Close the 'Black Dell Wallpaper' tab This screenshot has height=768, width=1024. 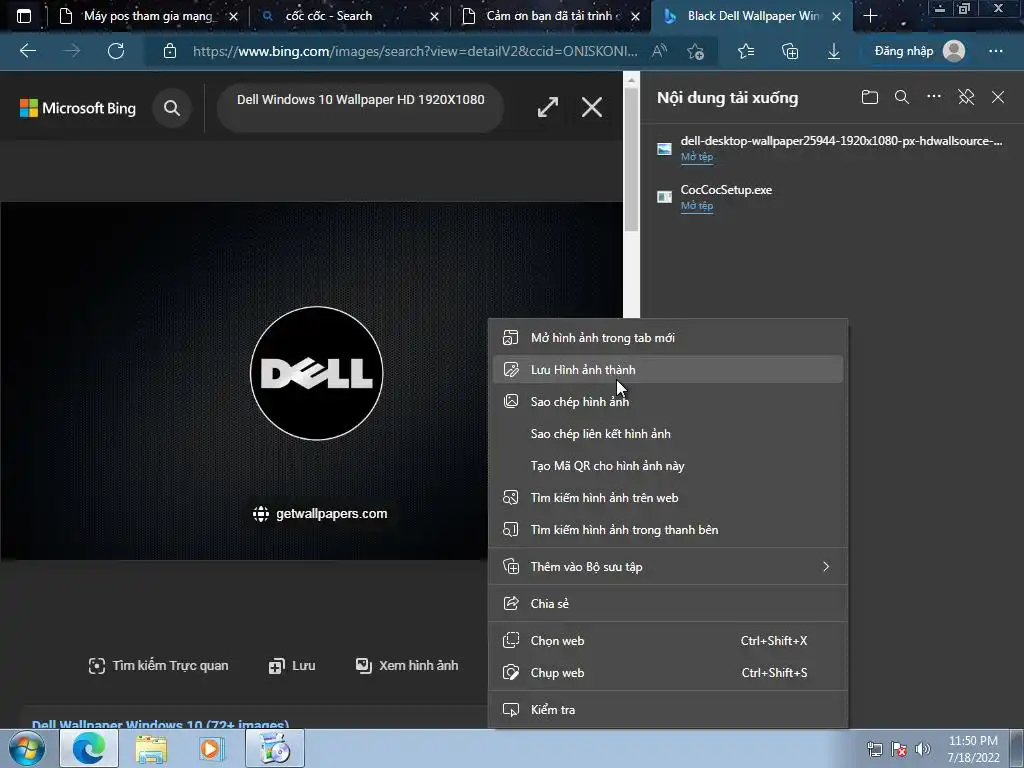(837, 16)
